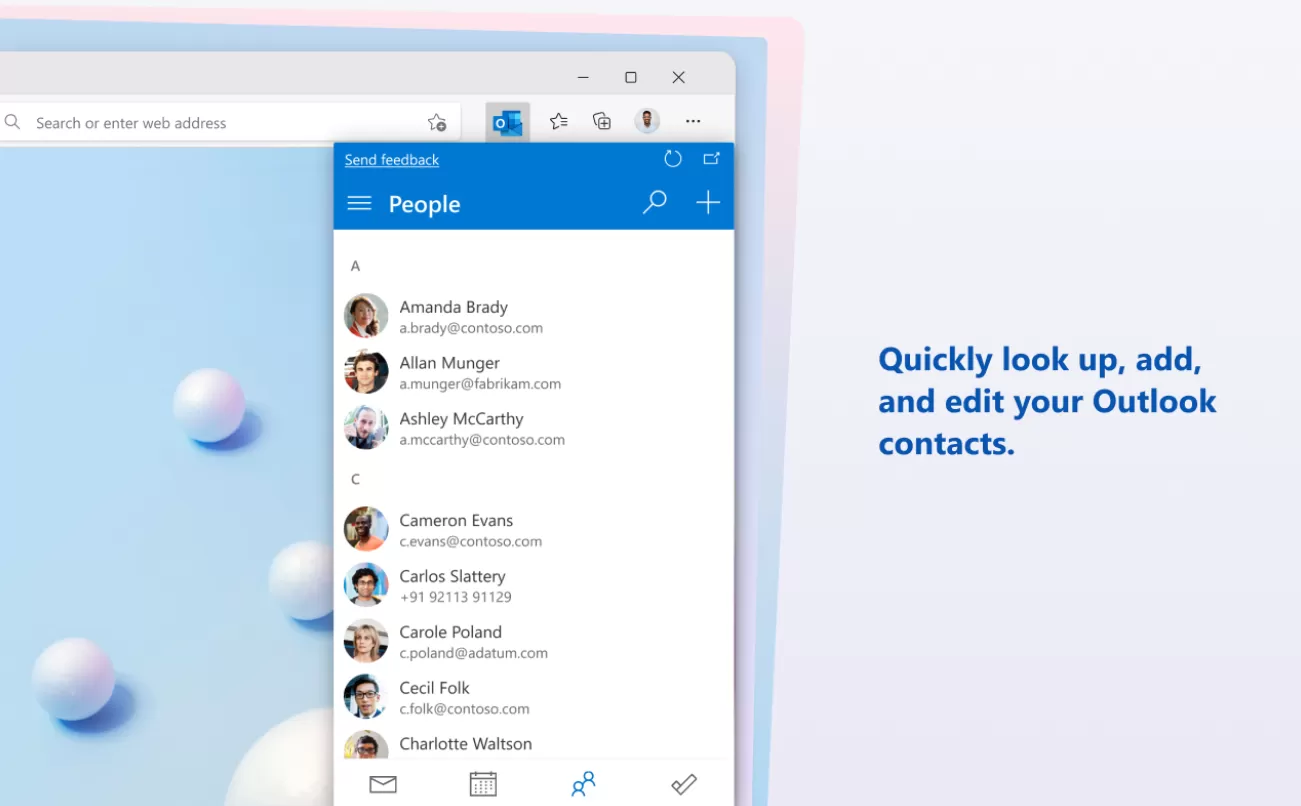The height and width of the screenshot is (806, 1301).
Task: Click the Send feedback link
Action: point(392,160)
